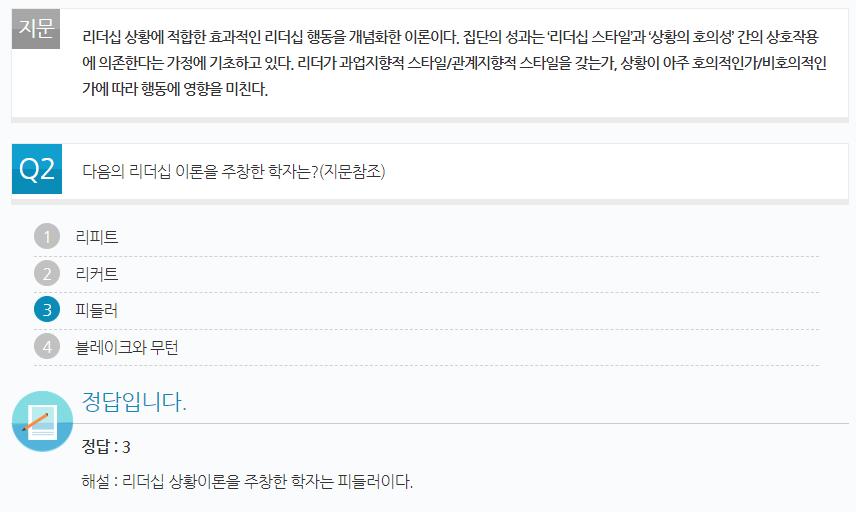This screenshot has height=512, width=856.
Task: Click the (지문참조) reference in the question
Action: tap(352, 171)
